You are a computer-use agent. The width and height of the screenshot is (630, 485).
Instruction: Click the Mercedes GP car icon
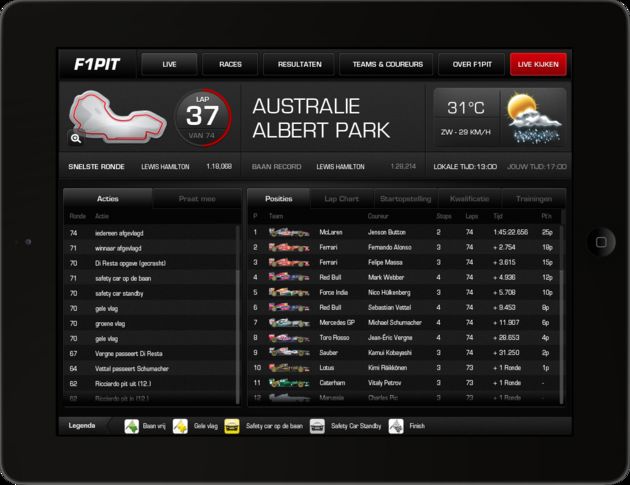[289, 323]
